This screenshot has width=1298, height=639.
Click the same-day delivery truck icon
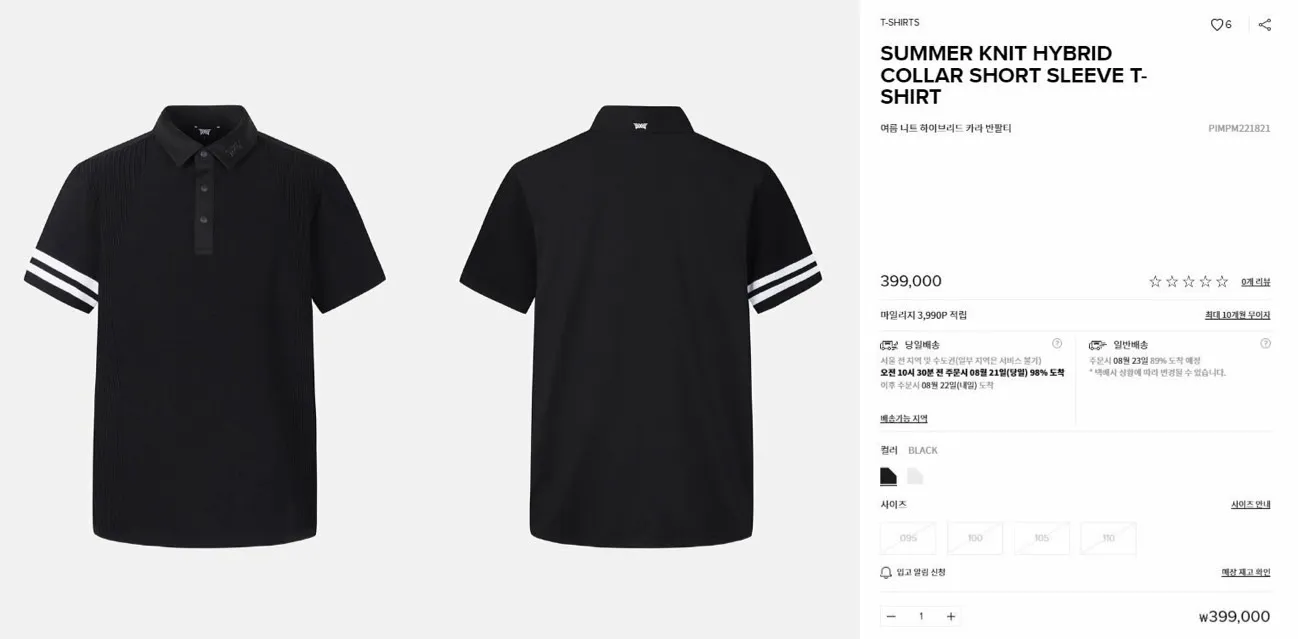coord(889,345)
